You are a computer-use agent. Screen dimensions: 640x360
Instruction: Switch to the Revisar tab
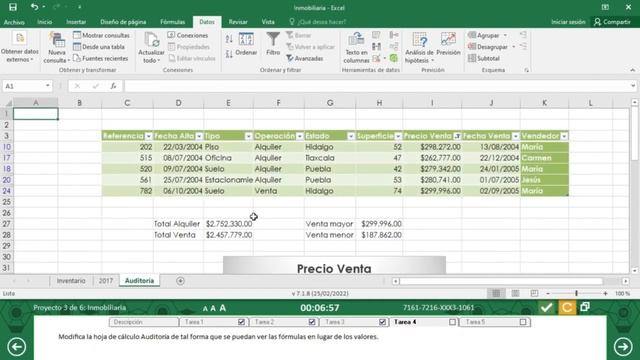[x=238, y=22]
